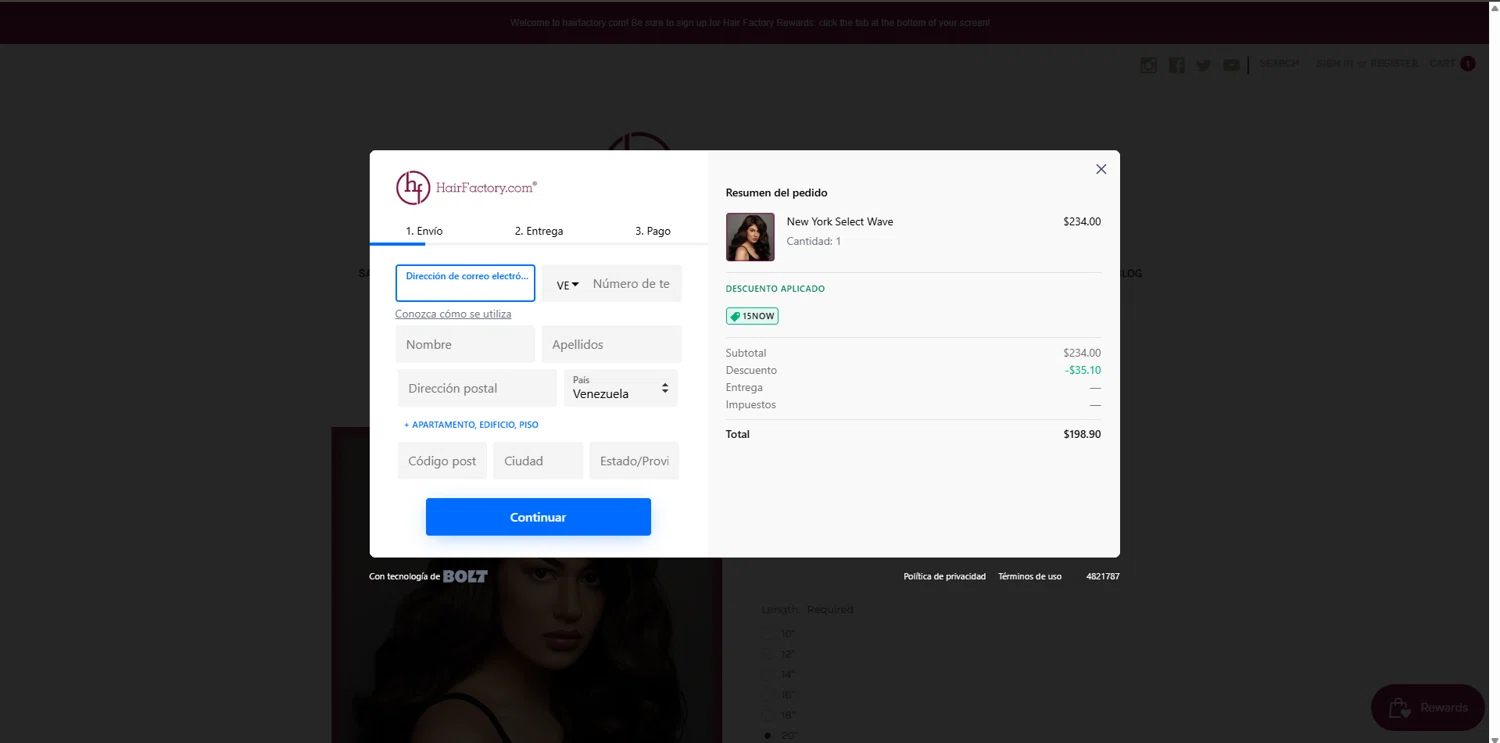Select the 12" length radio button

click(x=768, y=654)
